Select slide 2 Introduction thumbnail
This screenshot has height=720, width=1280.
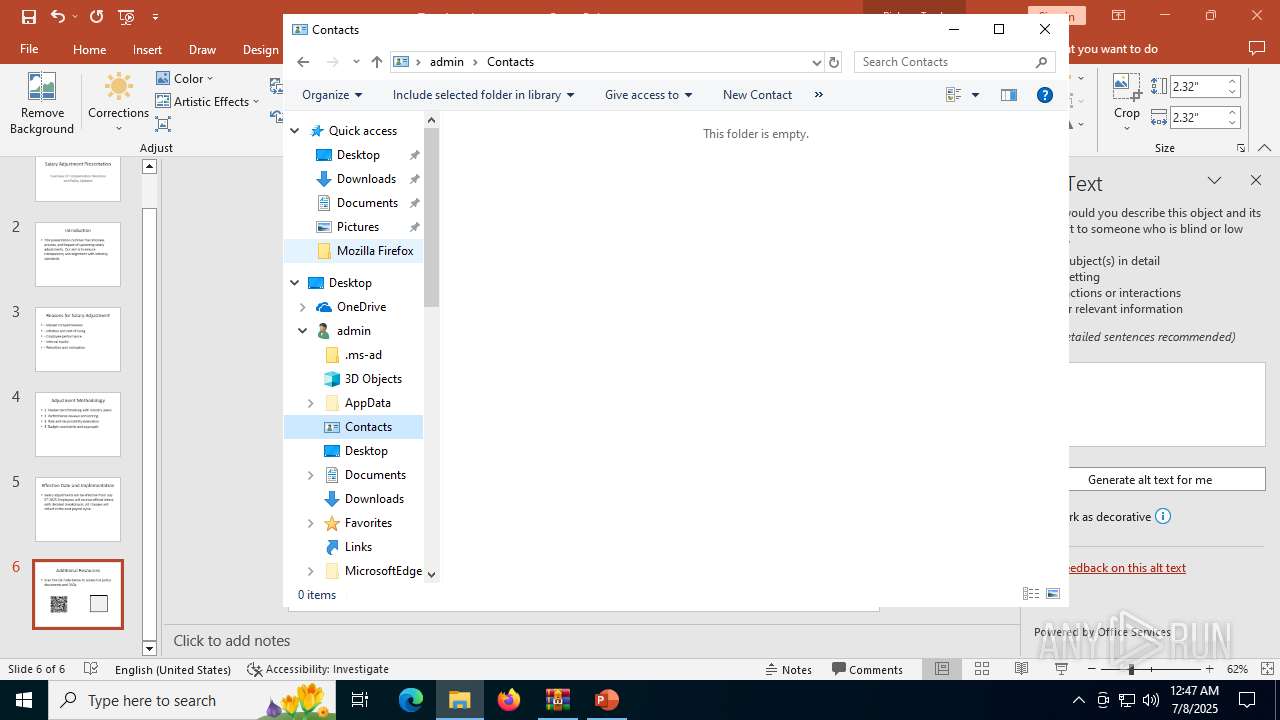(78, 255)
